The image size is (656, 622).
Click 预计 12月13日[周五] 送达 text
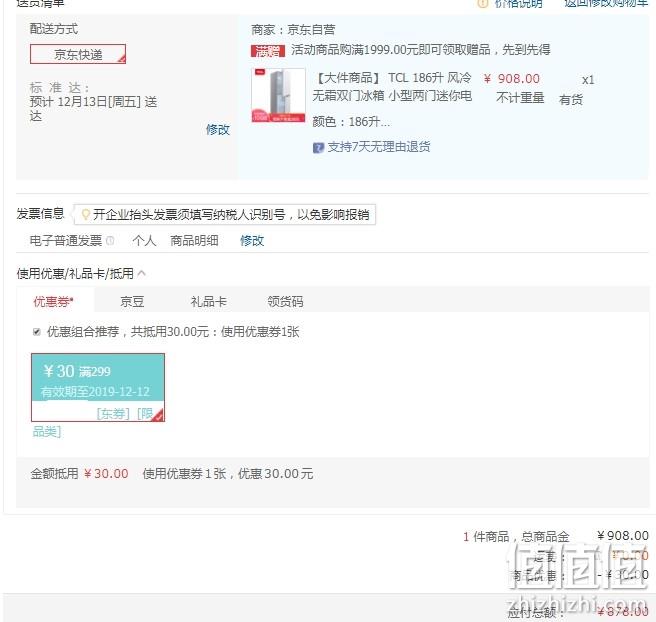[93, 108]
